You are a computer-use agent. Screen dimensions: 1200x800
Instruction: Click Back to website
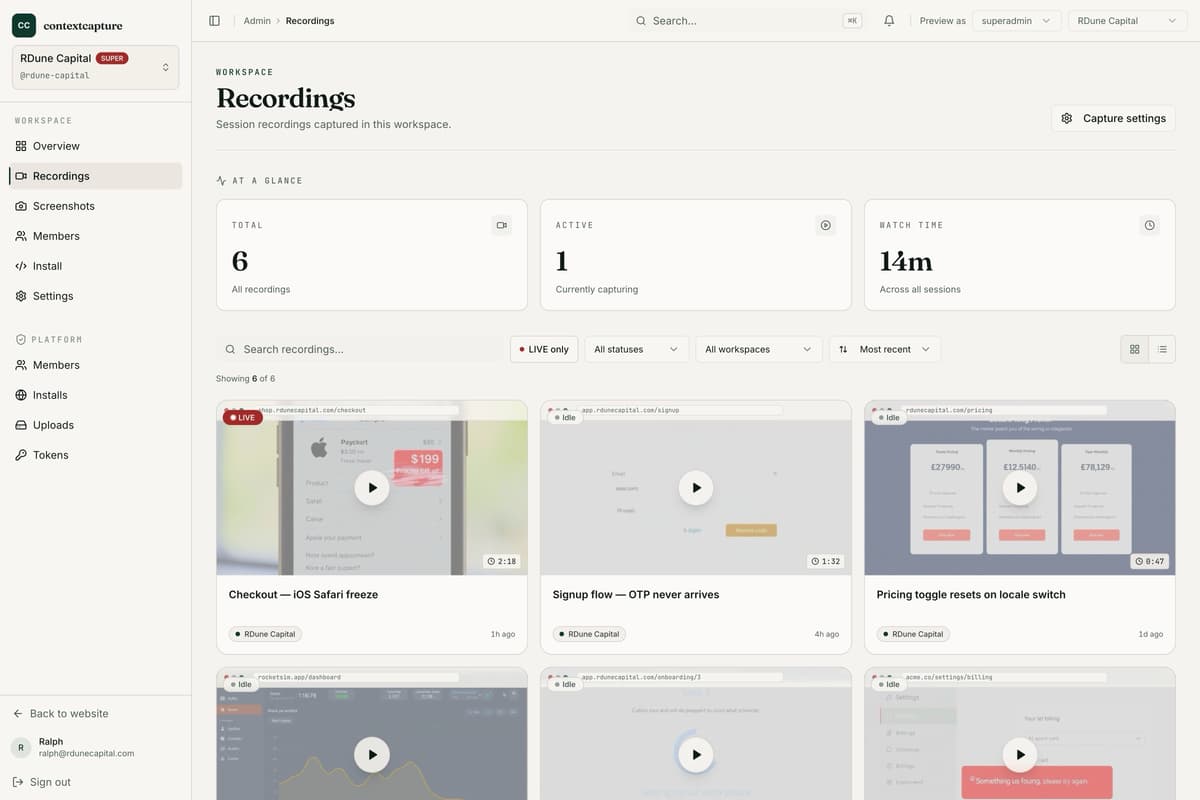[x=60, y=714]
